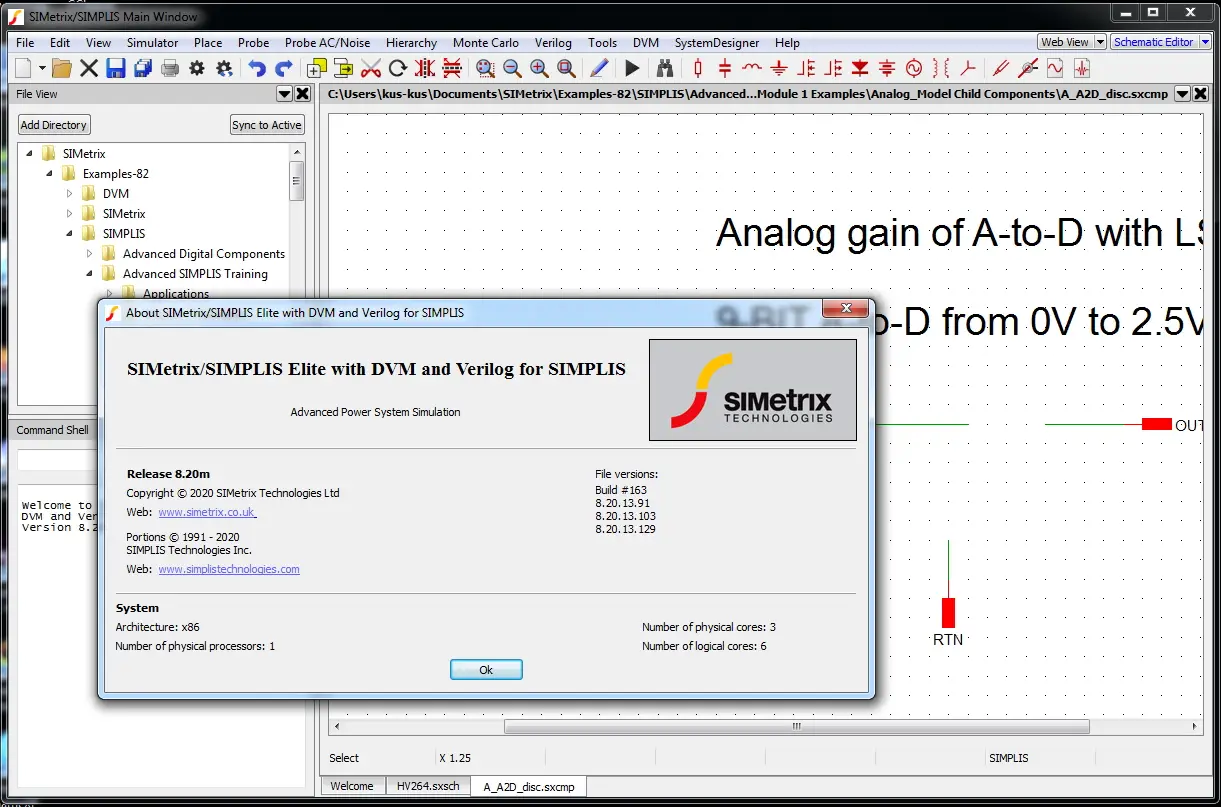
Task: Select the pencil wire tool
Action: coord(599,68)
